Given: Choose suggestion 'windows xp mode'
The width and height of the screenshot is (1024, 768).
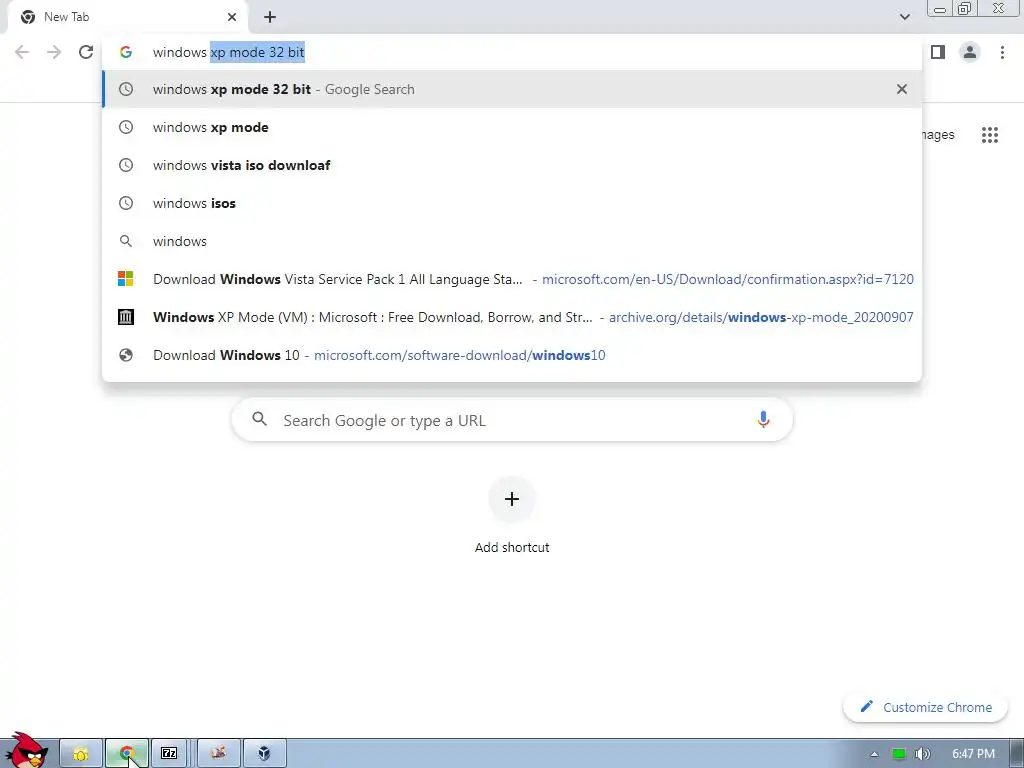Looking at the screenshot, I should 512,127.
